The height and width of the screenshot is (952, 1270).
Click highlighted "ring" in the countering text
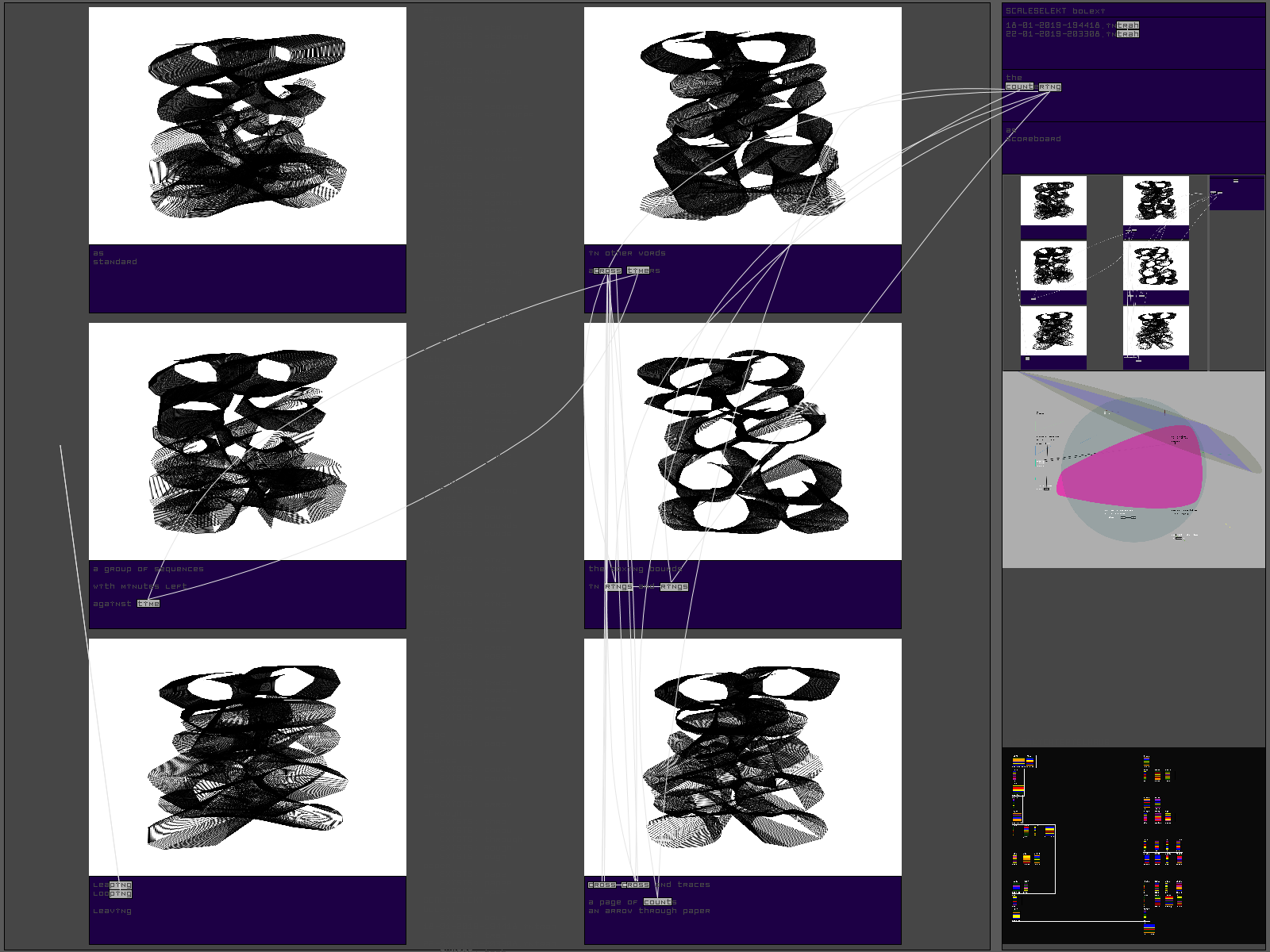(1049, 86)
